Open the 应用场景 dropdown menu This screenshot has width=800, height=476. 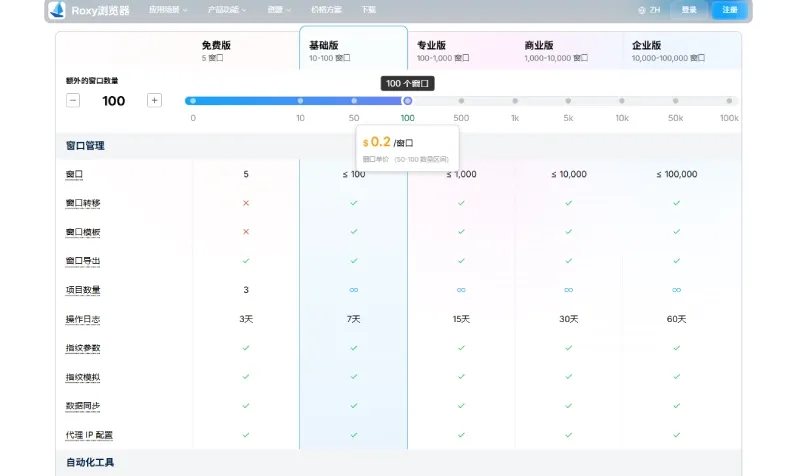tap(168, 10)
